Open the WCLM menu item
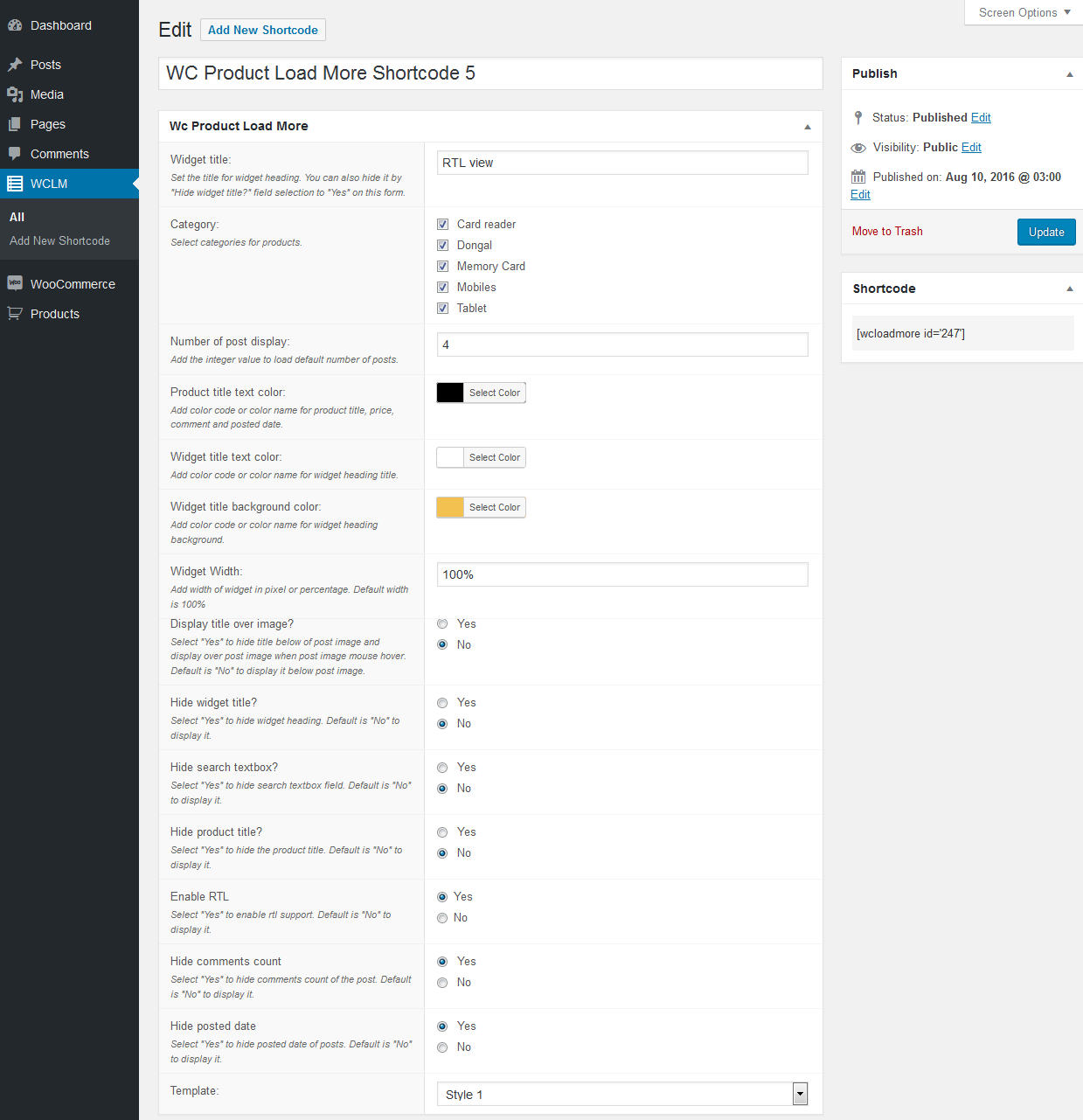 tap(69, 184)
